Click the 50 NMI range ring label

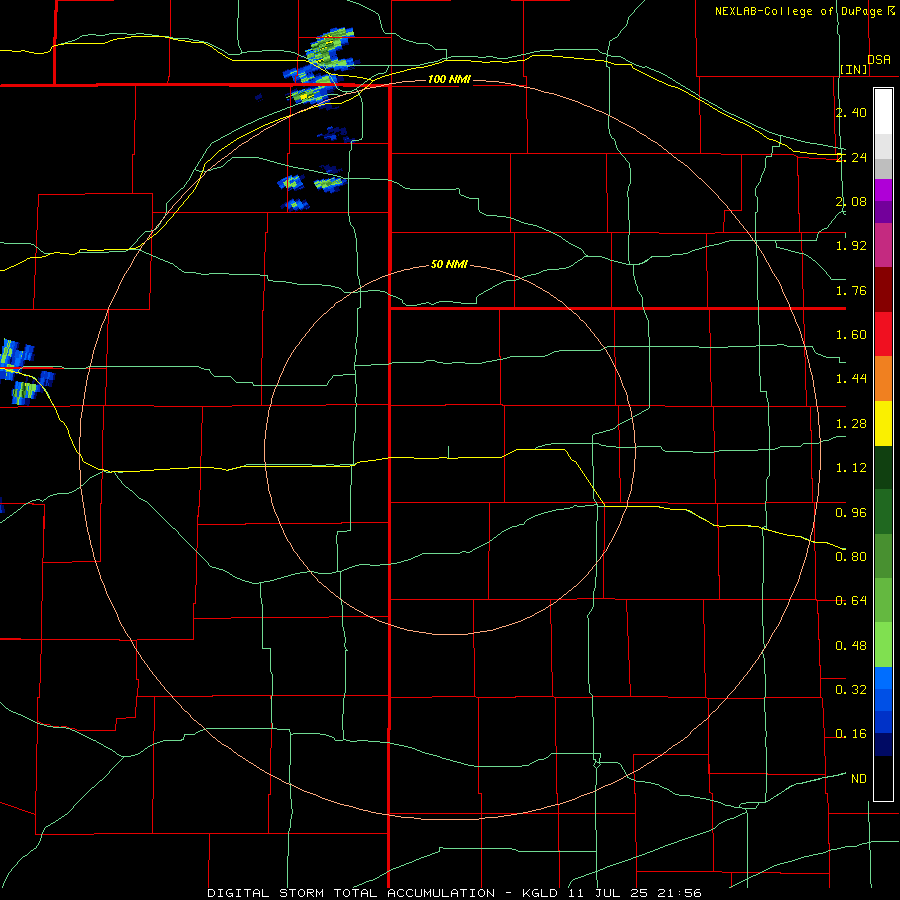click(449, 265)
